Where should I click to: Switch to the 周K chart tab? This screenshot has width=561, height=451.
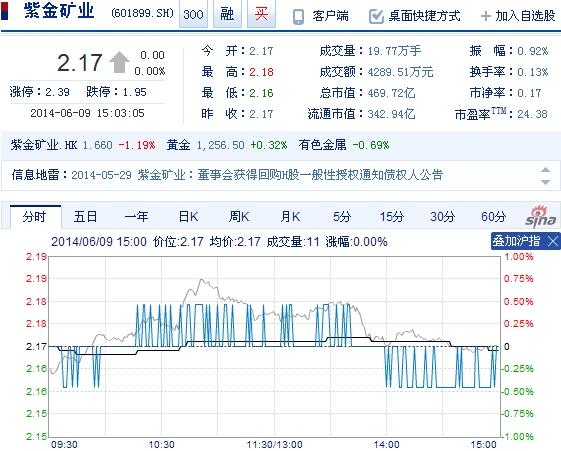point(239,217)
